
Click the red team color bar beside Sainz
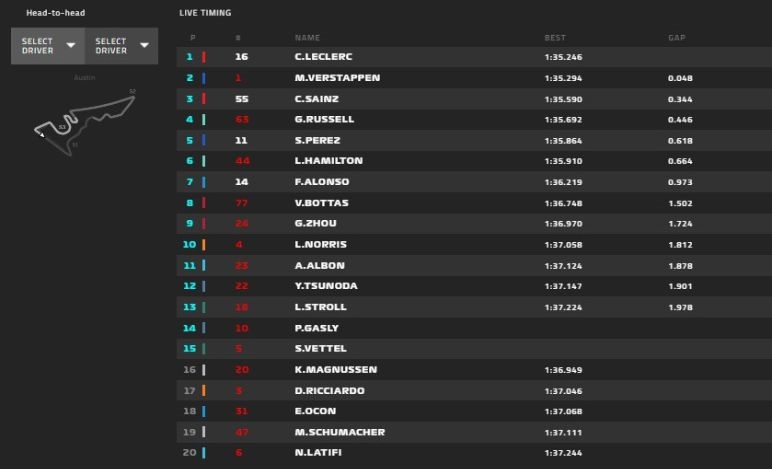point(204,99)
